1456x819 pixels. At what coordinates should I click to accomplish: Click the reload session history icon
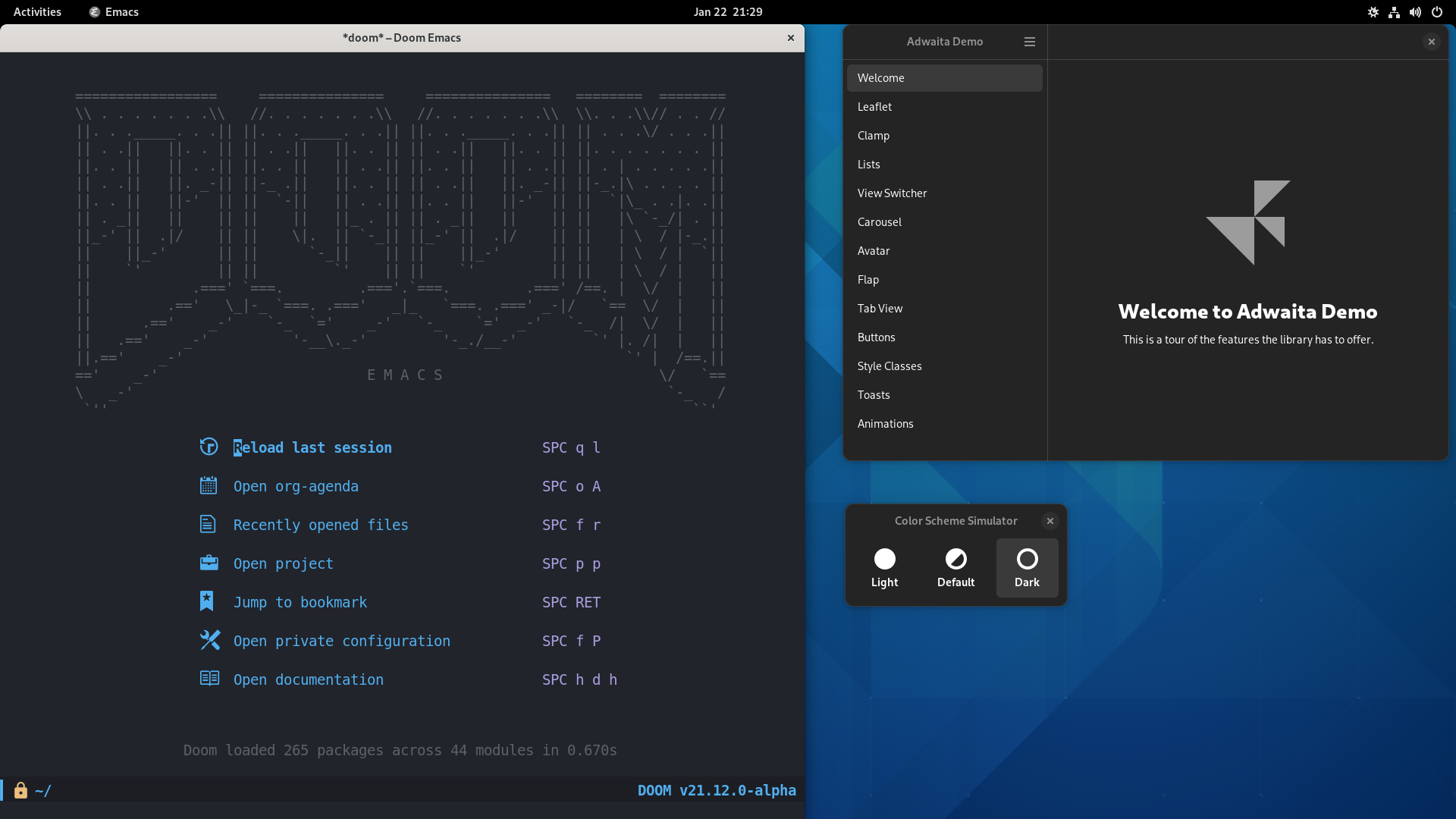(209, 447)
